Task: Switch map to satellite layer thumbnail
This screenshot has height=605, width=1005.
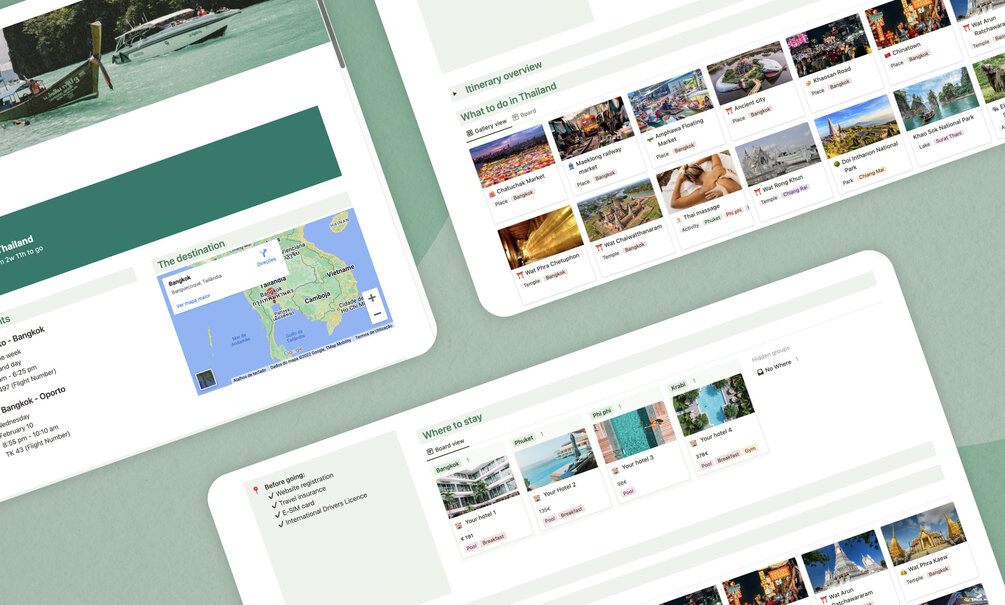Action: [206, 380]
